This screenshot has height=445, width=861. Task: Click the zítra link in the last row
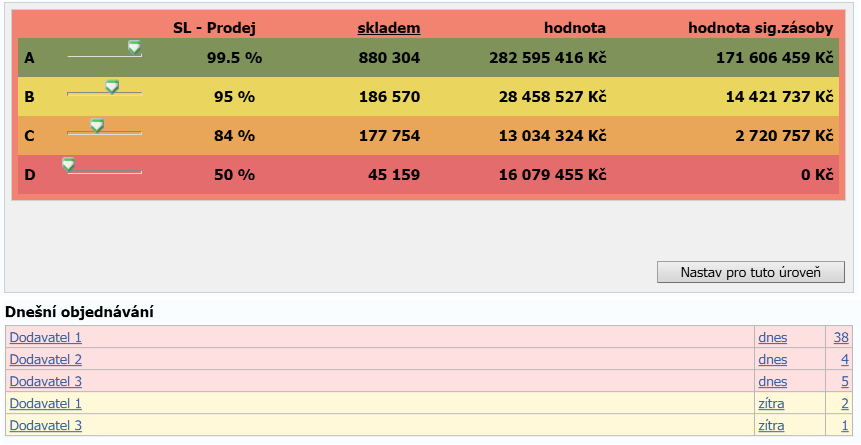click(771, 426)
